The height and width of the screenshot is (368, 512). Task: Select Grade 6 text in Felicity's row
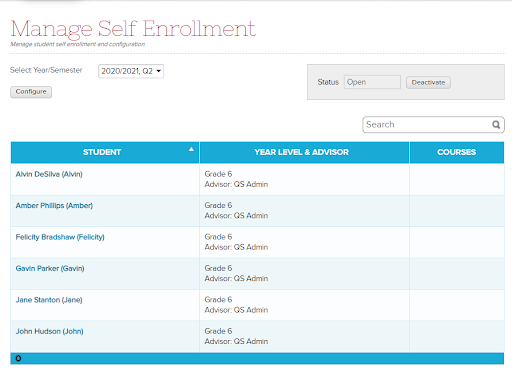point(218,237)
